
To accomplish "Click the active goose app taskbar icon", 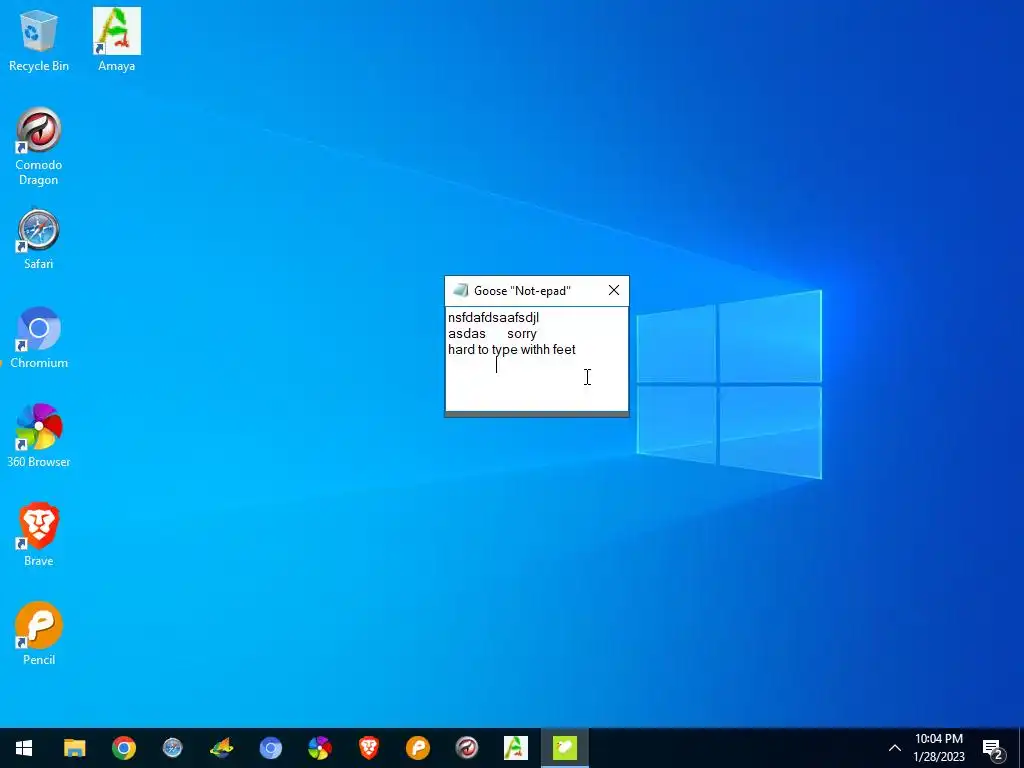I will (x=565, y=748).
